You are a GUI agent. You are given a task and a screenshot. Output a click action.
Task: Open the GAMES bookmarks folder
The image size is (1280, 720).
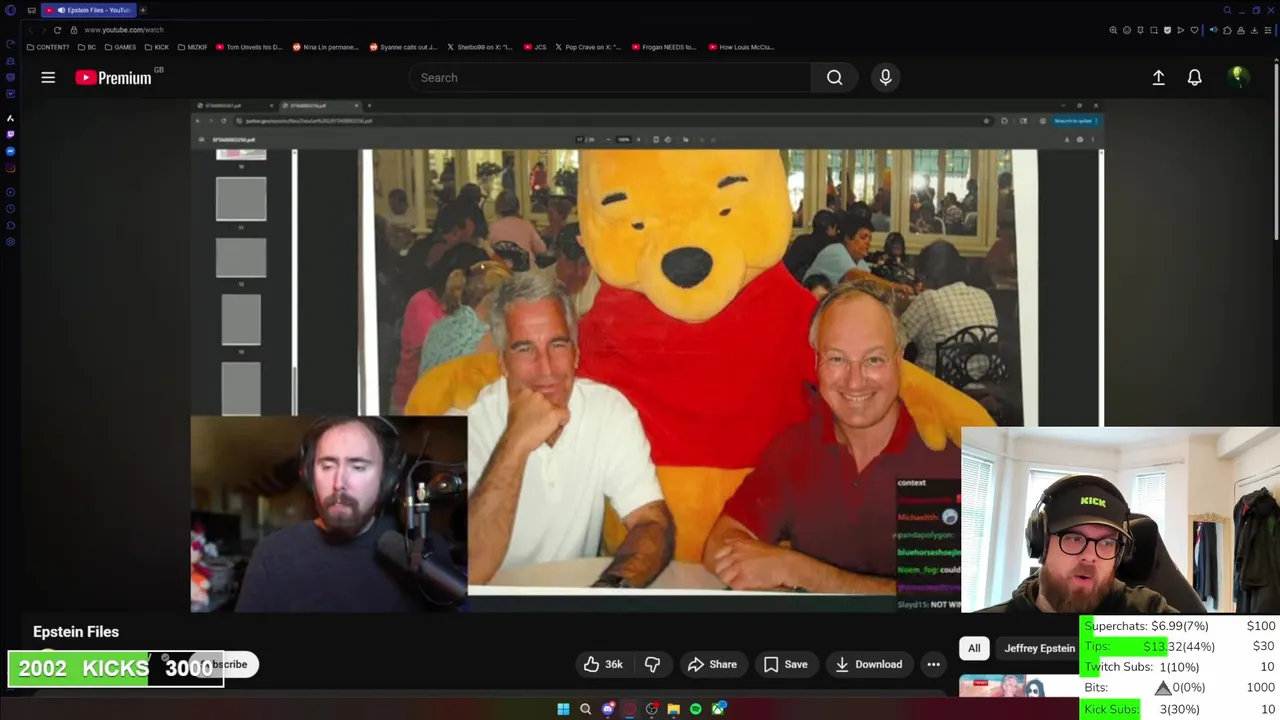click(x=120, y=47)
